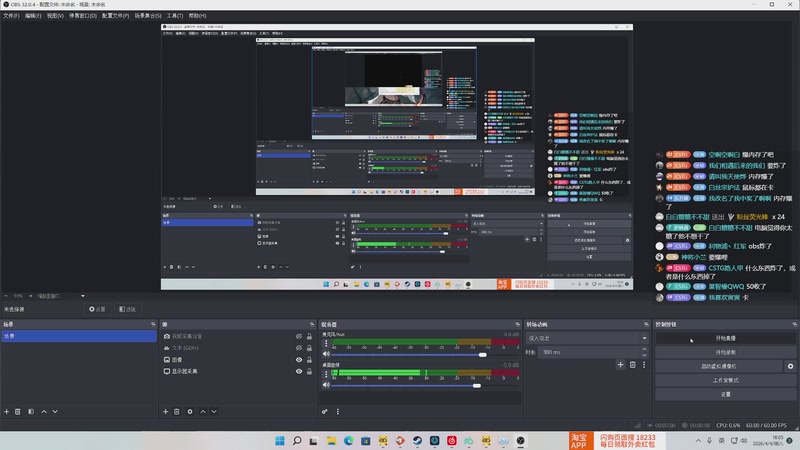
Task: Mute the 麦克风/Aux speaker icon
Action: click(x=326, y=354)
